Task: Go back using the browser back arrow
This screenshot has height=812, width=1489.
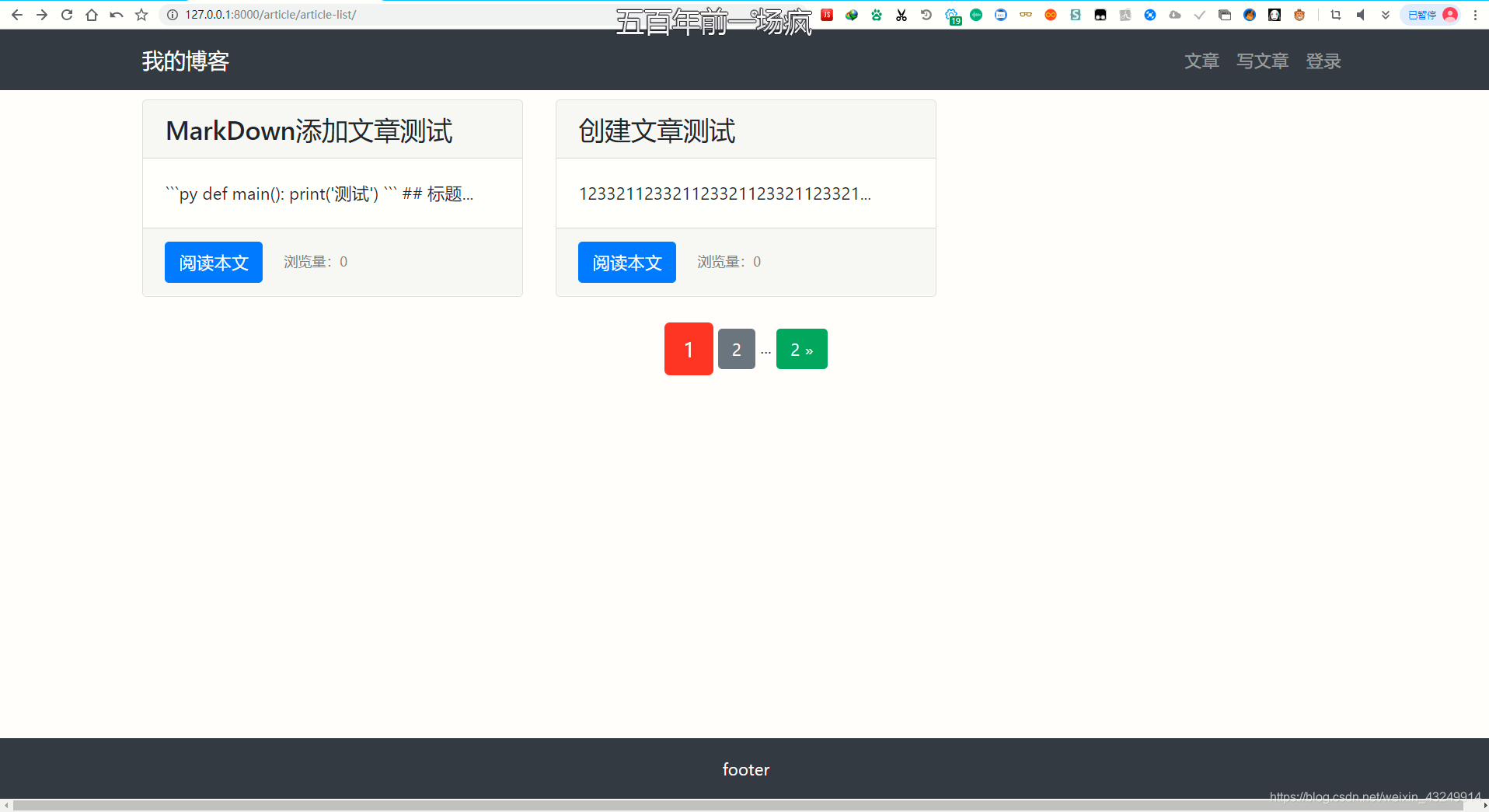Action: click(16, 15)
